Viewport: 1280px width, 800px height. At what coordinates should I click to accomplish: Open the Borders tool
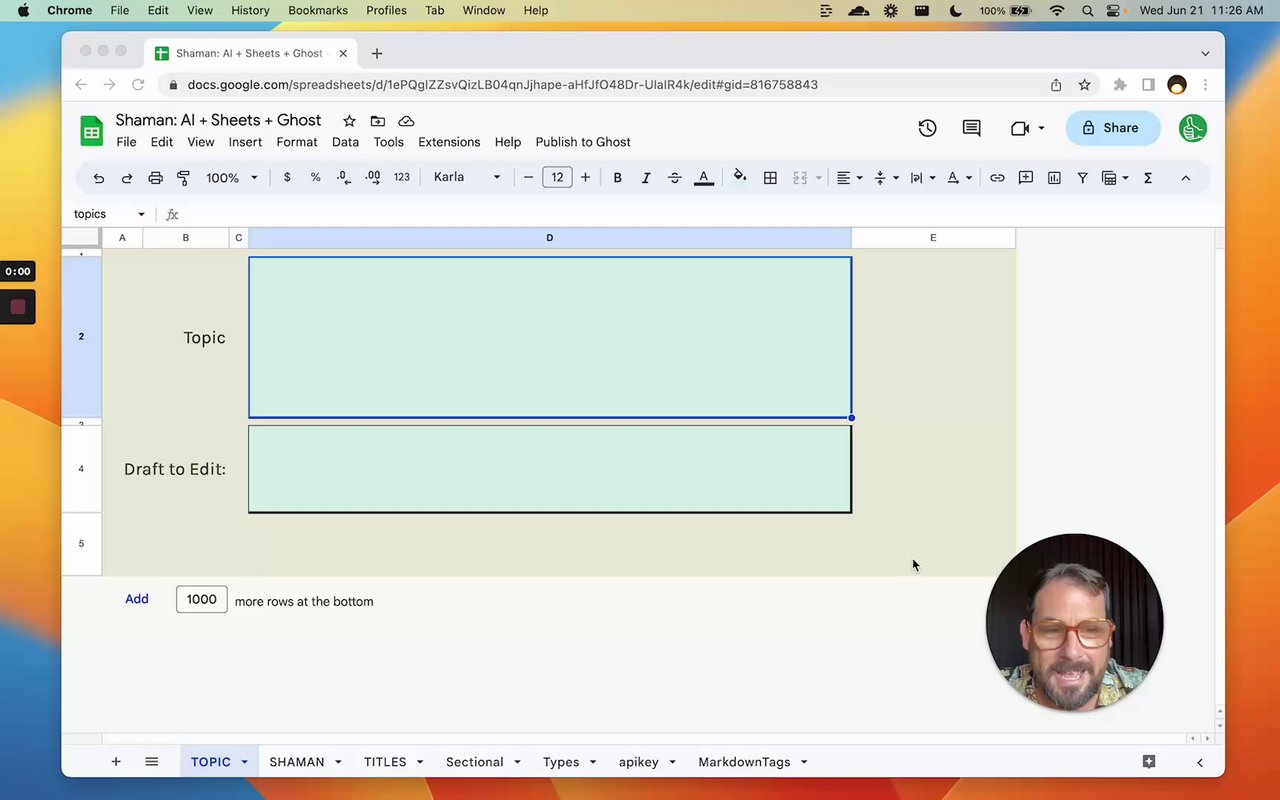[x=770, y=178]
